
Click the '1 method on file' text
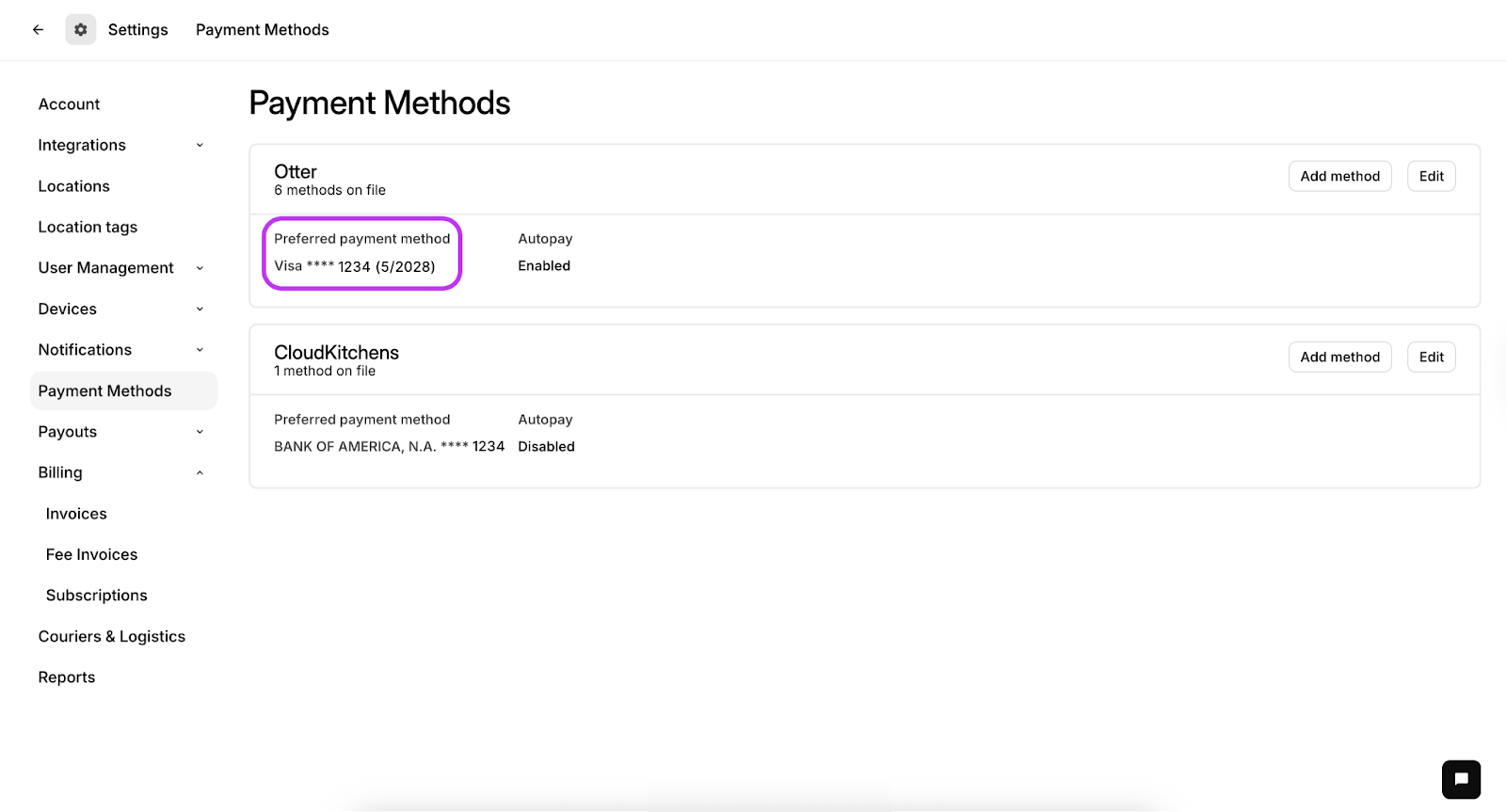click(x=325, y=372)
